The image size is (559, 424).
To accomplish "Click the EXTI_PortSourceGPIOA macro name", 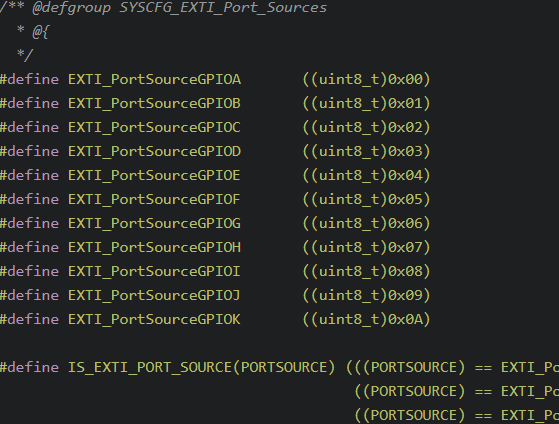I will (154, 80).
